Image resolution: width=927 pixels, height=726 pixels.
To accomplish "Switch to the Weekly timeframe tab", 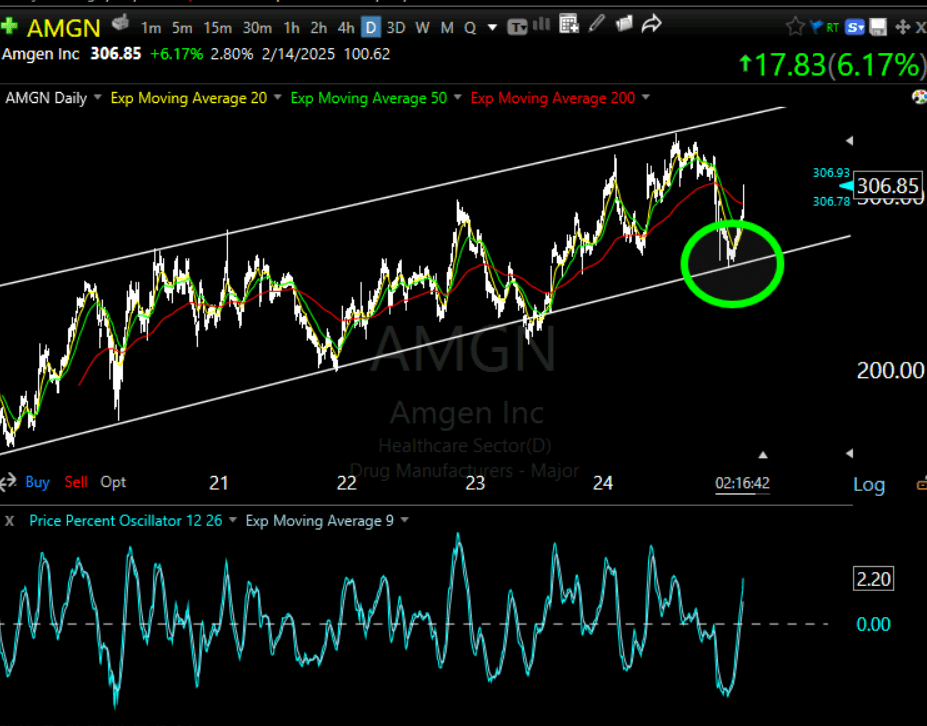I will (x=422, y=28).
